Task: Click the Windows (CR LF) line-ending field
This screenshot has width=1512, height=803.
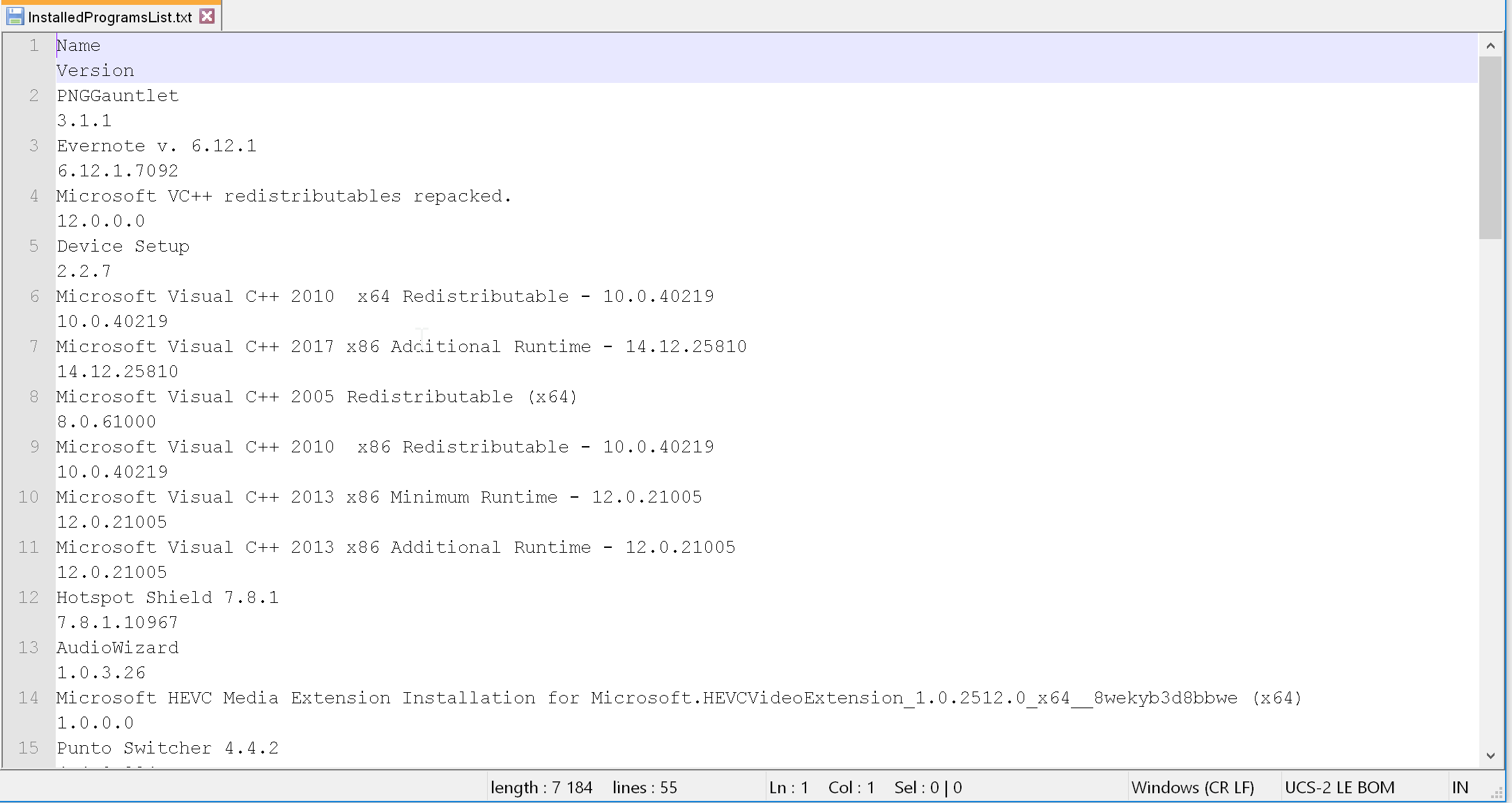Action: pyautogui.click(x=1192, y=788)
